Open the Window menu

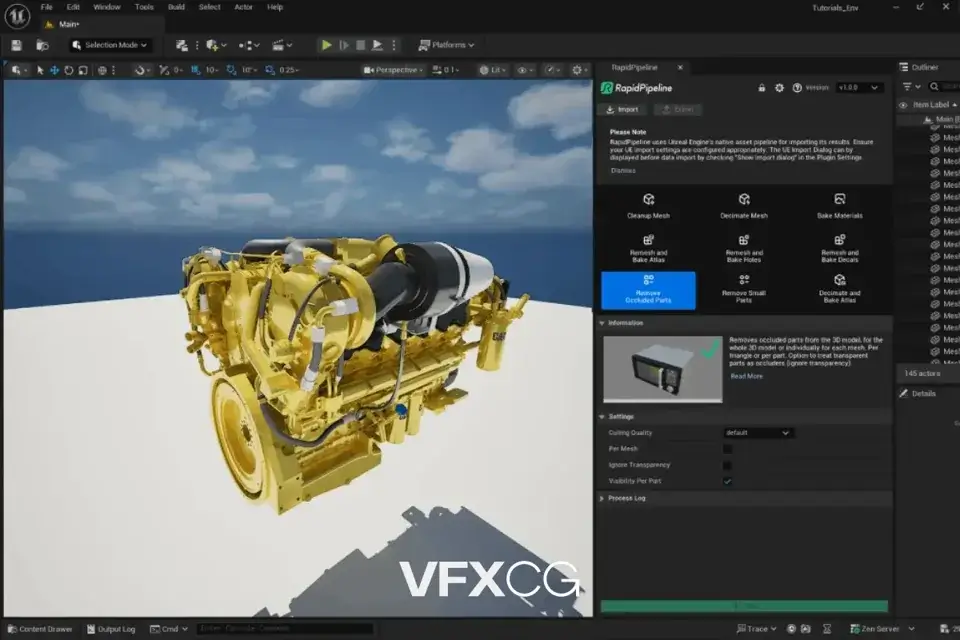pyautogui.click(x=107, y=7)
